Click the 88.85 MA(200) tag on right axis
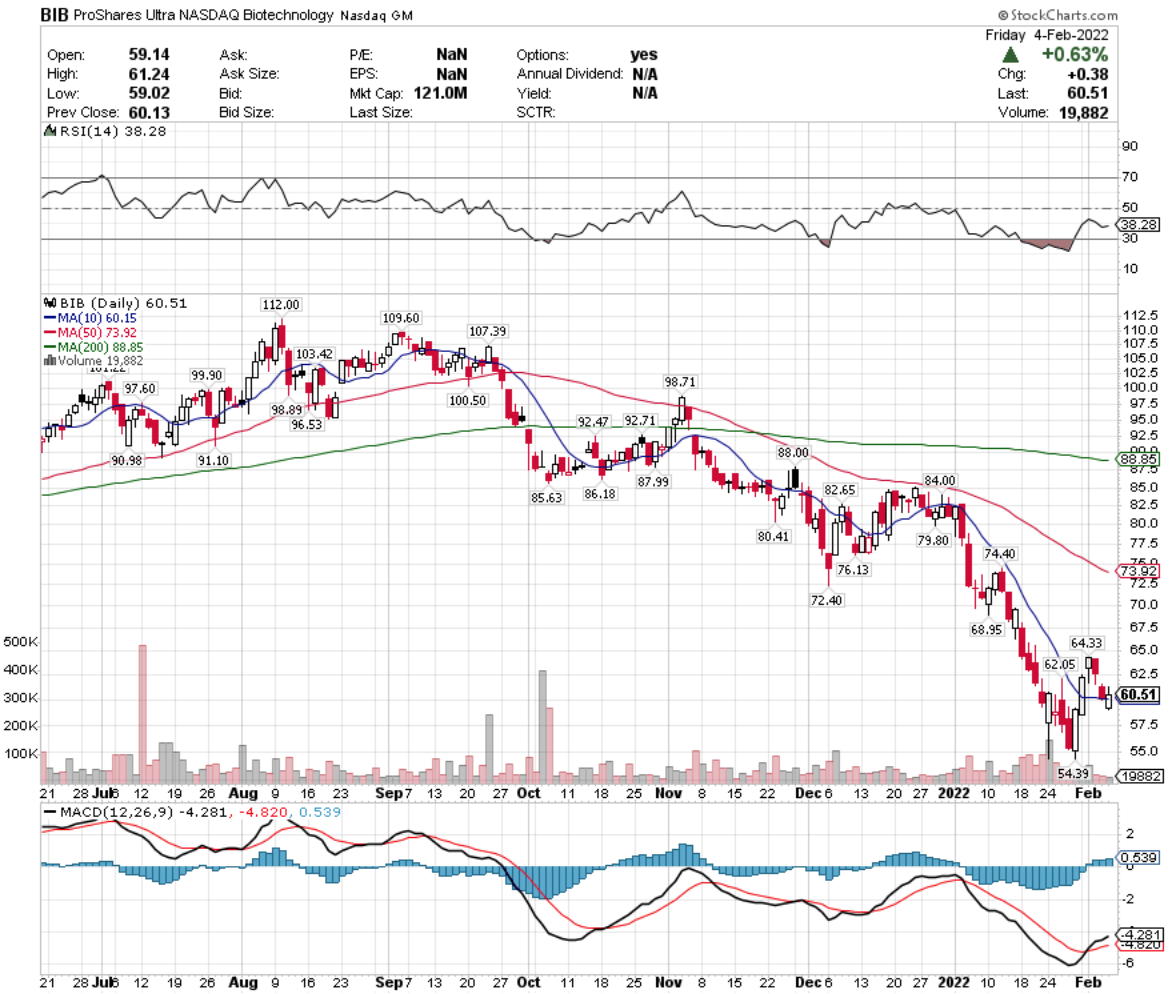 [1138, 459]
